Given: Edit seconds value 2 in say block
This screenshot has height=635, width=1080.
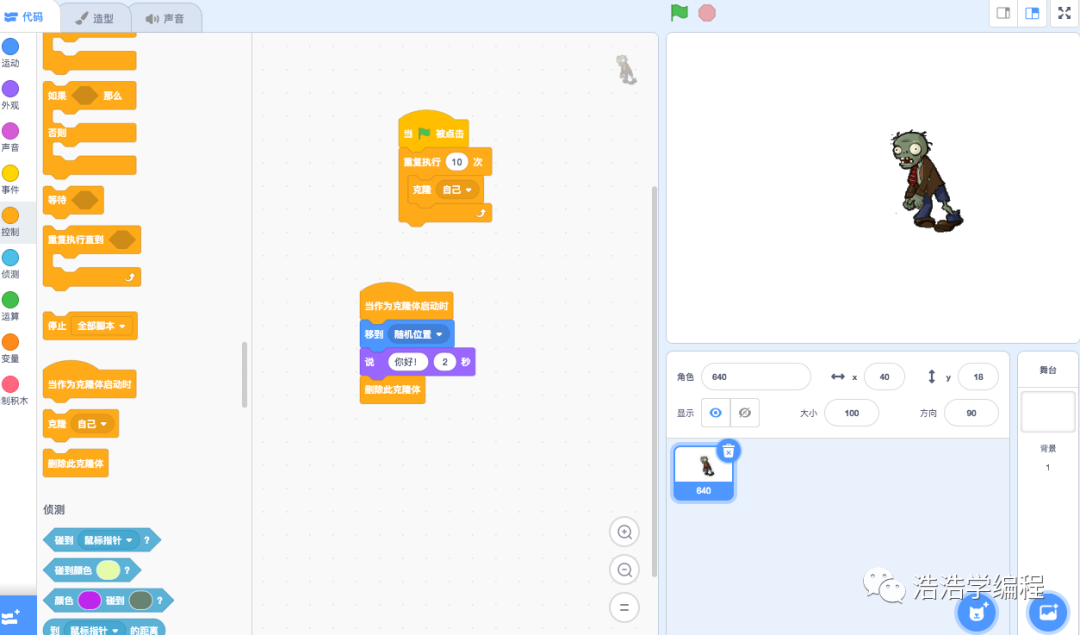Looking at the screenshot, I should pos(445,362).
